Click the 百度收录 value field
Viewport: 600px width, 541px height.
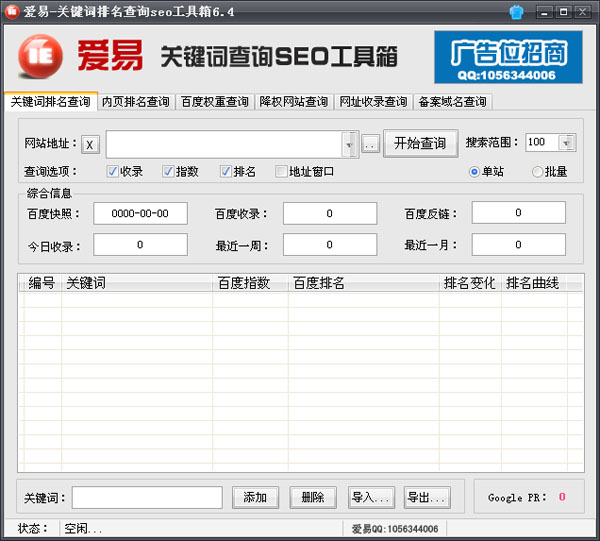click(330, 213)
